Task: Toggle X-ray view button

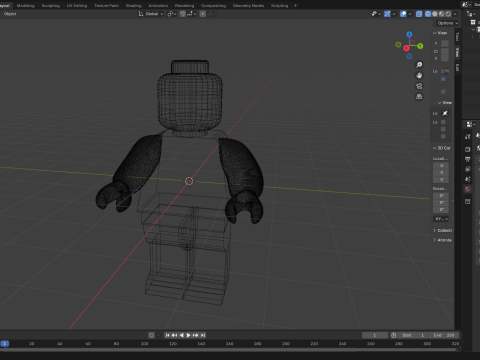Action: pos(419,14)
